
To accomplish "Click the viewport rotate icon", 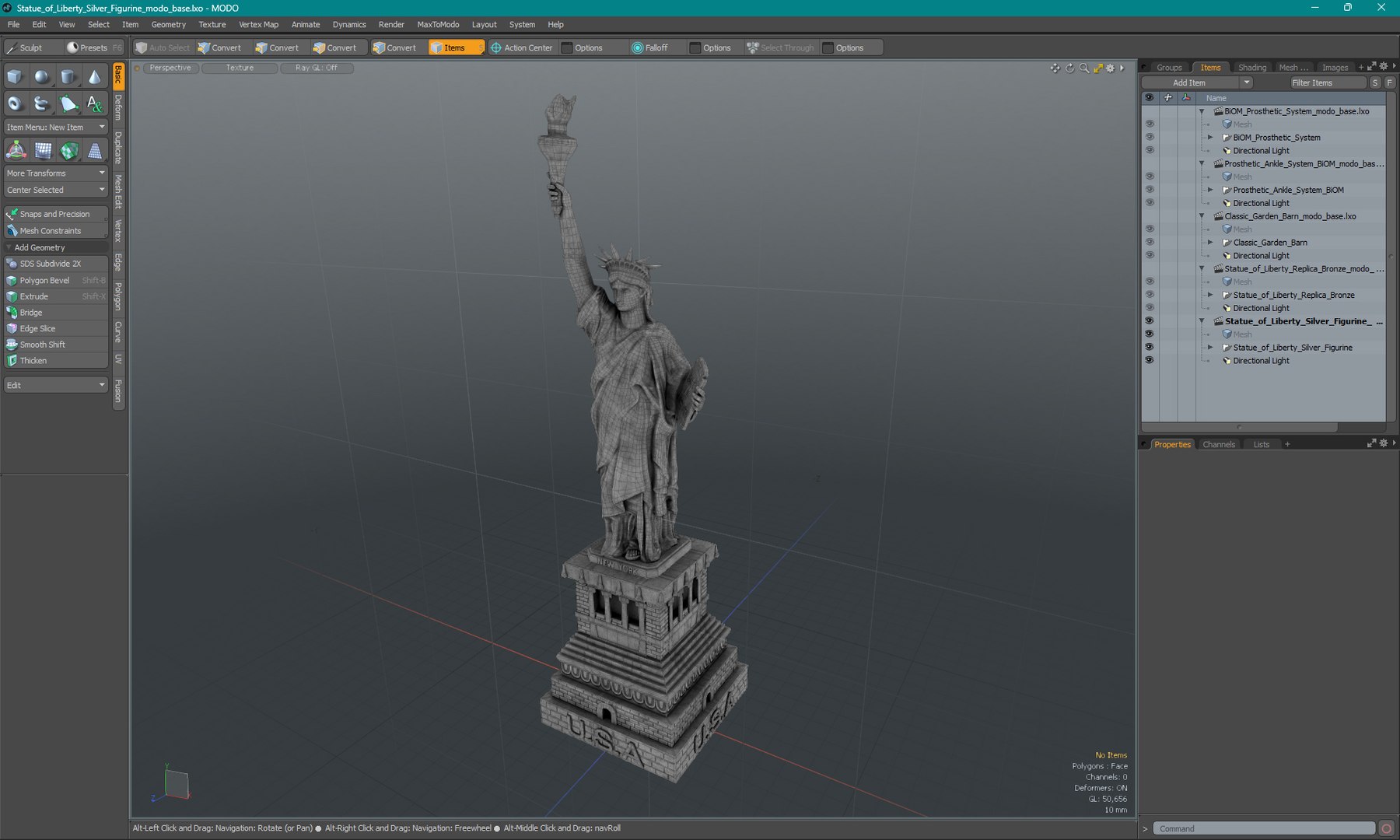I will pyautogui.click(x=1069, y=68).
